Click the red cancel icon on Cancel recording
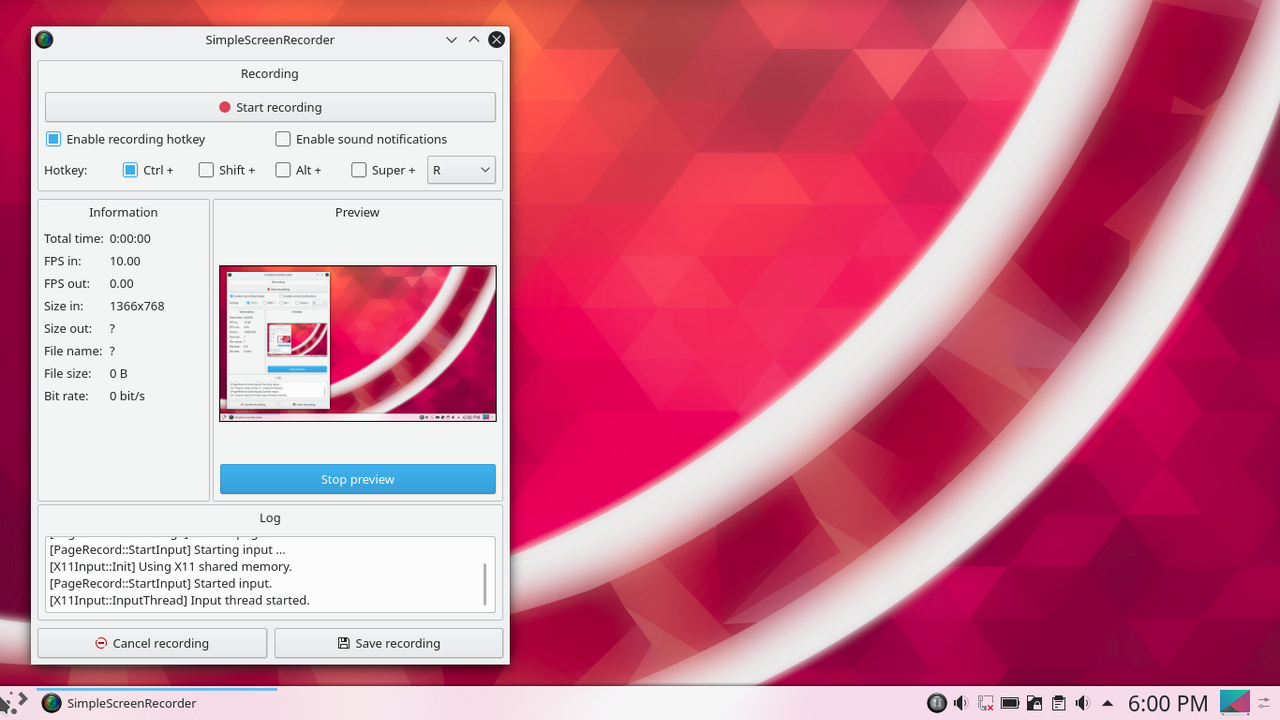1280x720 pixels. 101,643
